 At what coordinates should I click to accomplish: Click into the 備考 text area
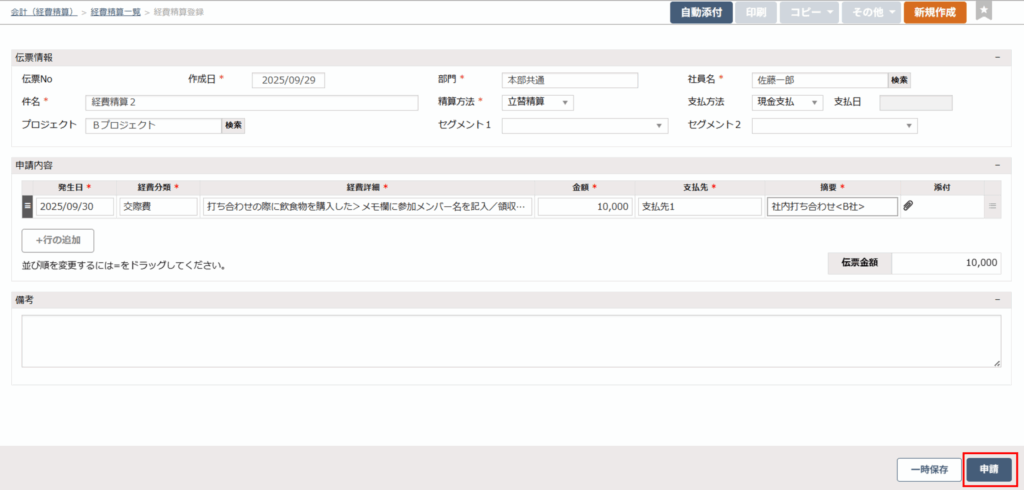(x=511, y=341)
